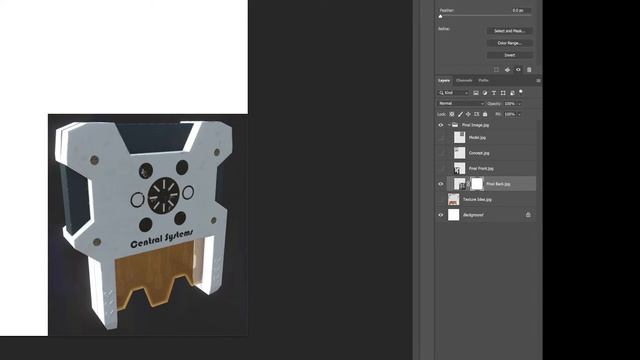Switch to the Layers tab

click(444, 80)
